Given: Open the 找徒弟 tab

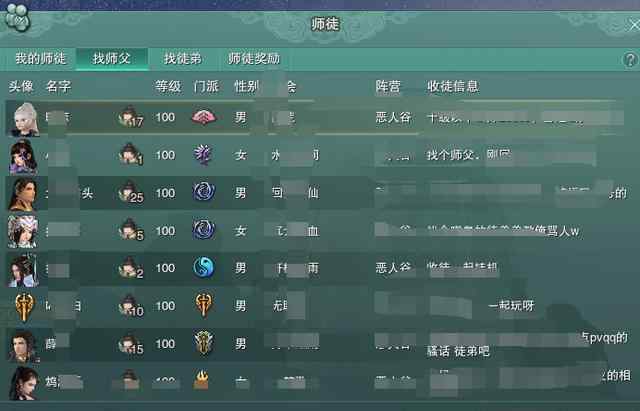Looking at the screenshot, I should (x=182, y=59).
